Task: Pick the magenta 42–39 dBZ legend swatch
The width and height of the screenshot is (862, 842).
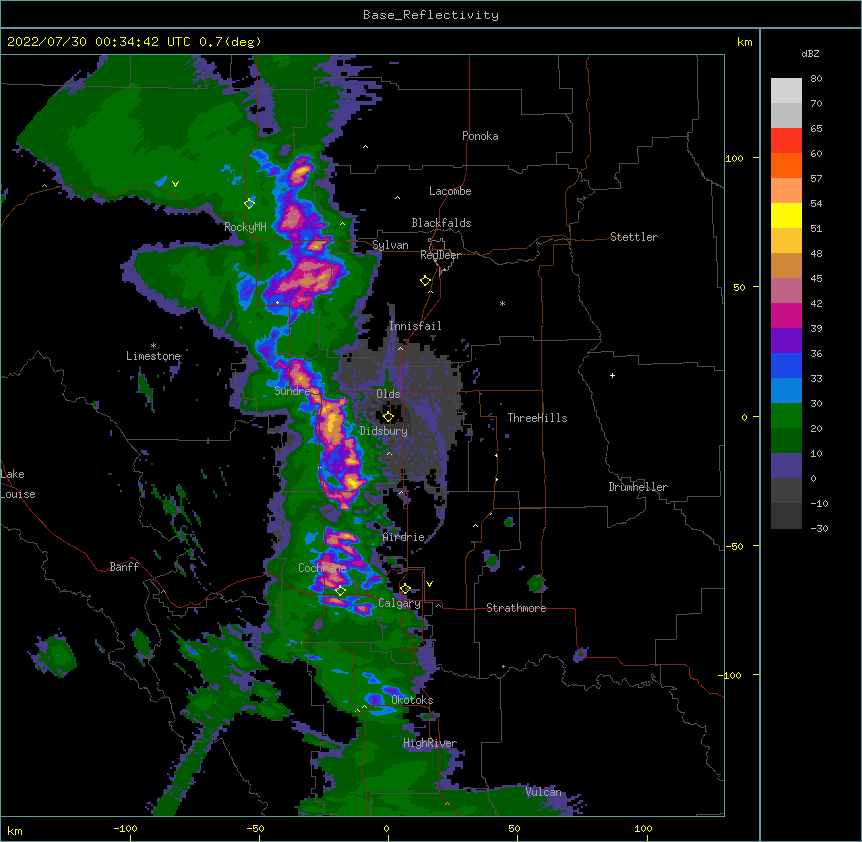Action: click(x=786, y=315)
